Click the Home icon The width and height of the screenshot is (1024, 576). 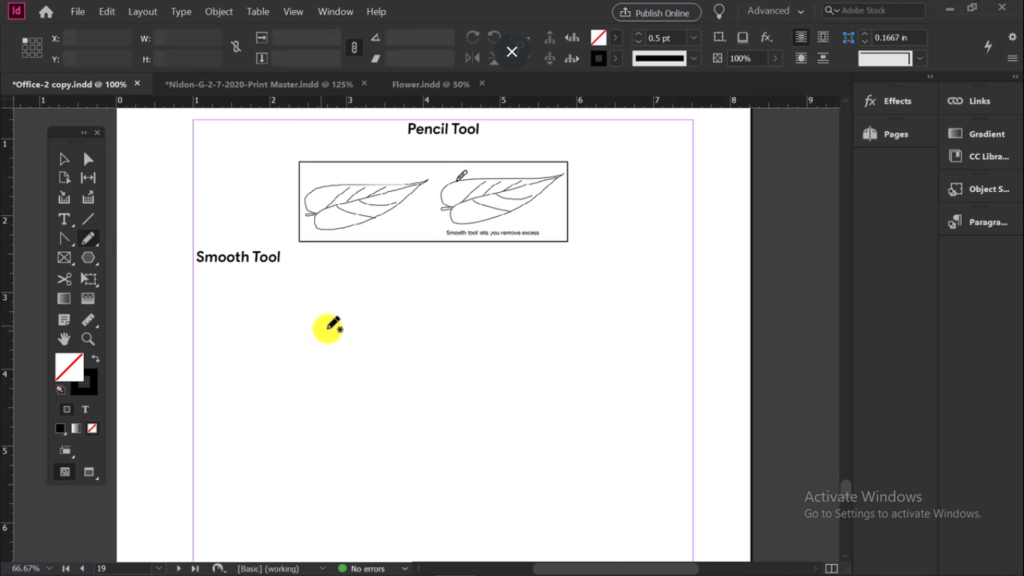(46, 12)
